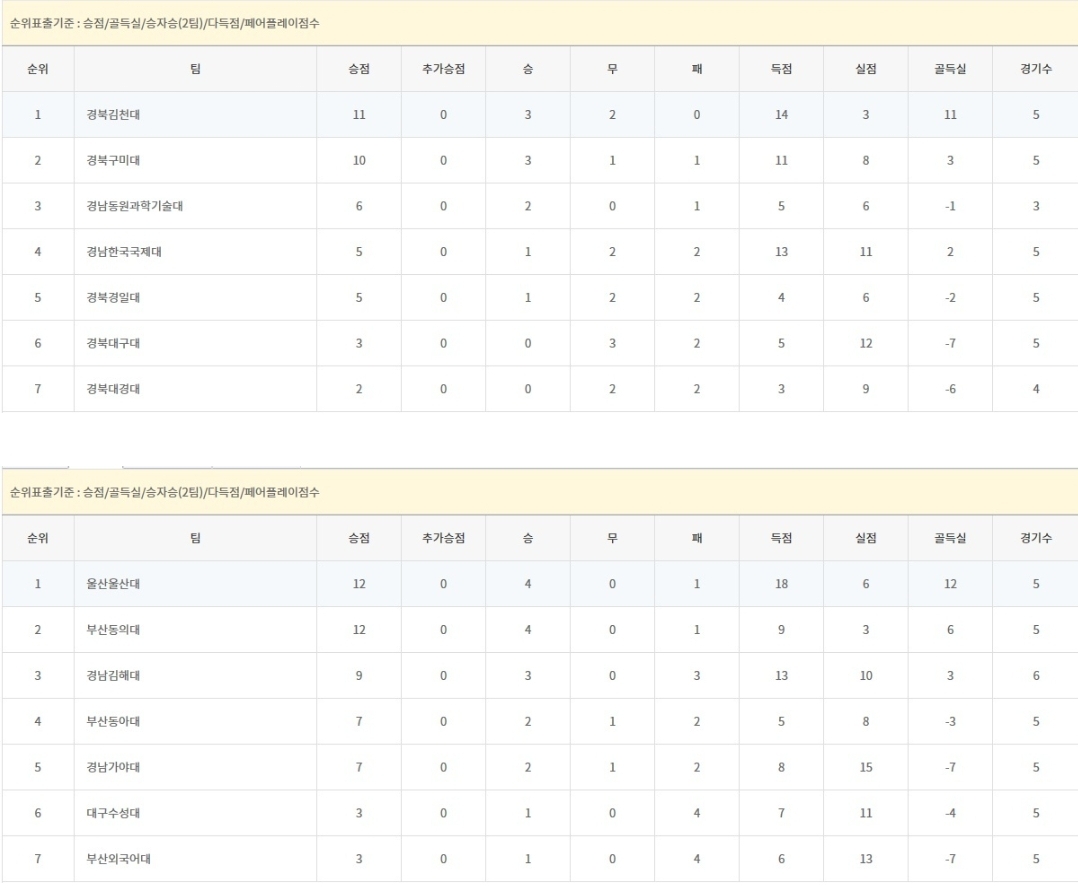The height and width of the screenshot is (890, 1078).
Task: Click 경남동원과학기술대 goal difference -1
Action: click(x=950, y=206)
